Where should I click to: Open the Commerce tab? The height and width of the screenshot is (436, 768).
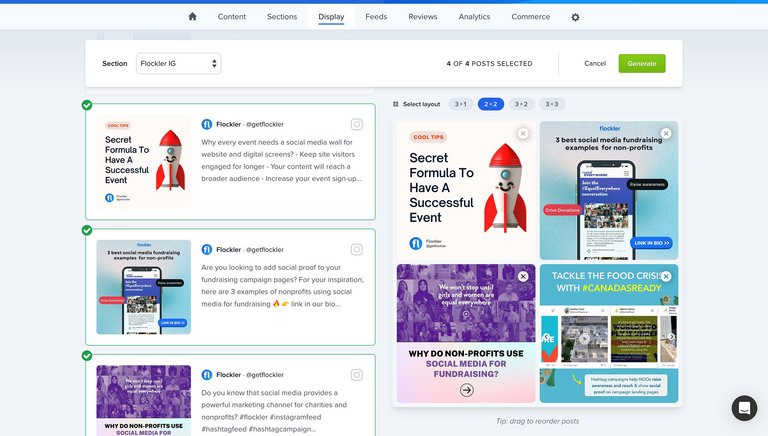coord(530,17)
